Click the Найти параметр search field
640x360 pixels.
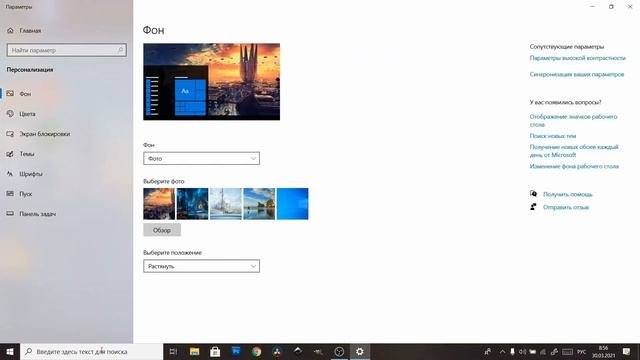tap(67, 50)
